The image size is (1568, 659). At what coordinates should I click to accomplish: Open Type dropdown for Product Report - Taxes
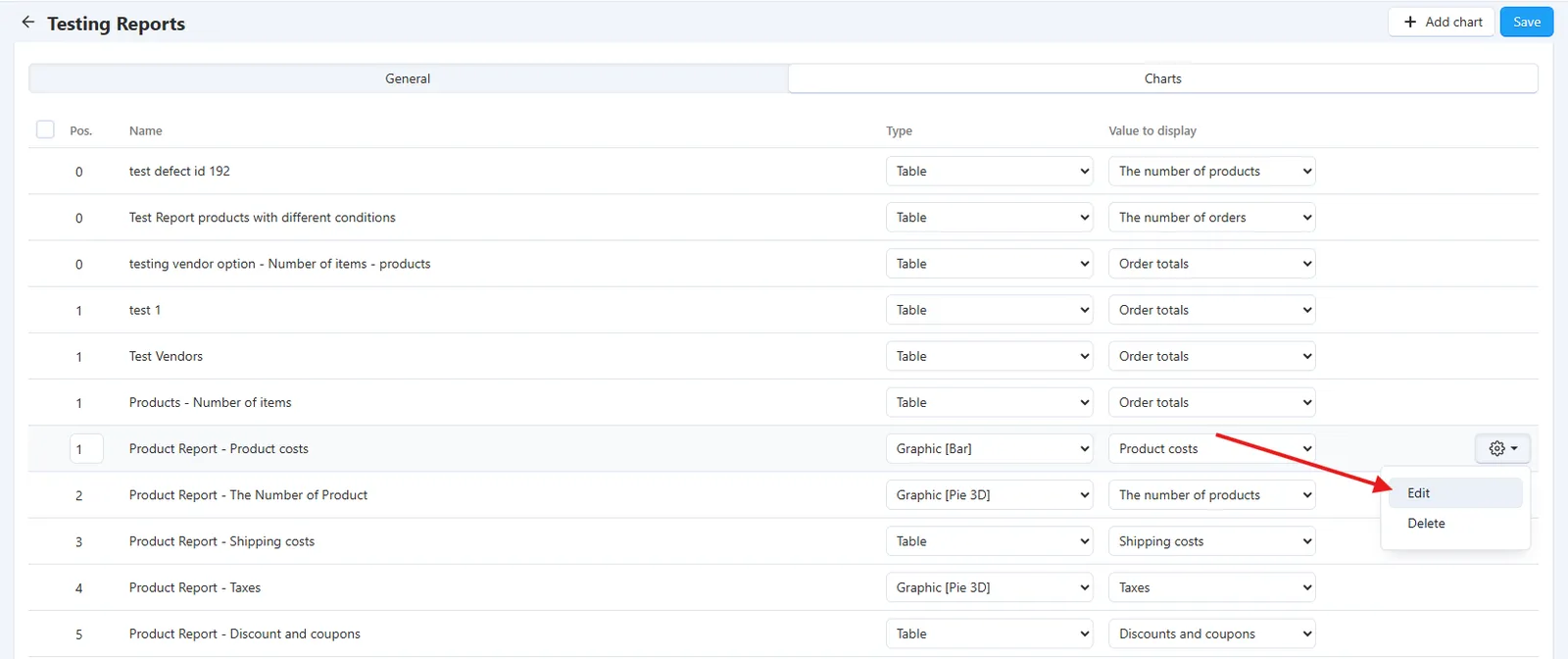coord(990,587)
